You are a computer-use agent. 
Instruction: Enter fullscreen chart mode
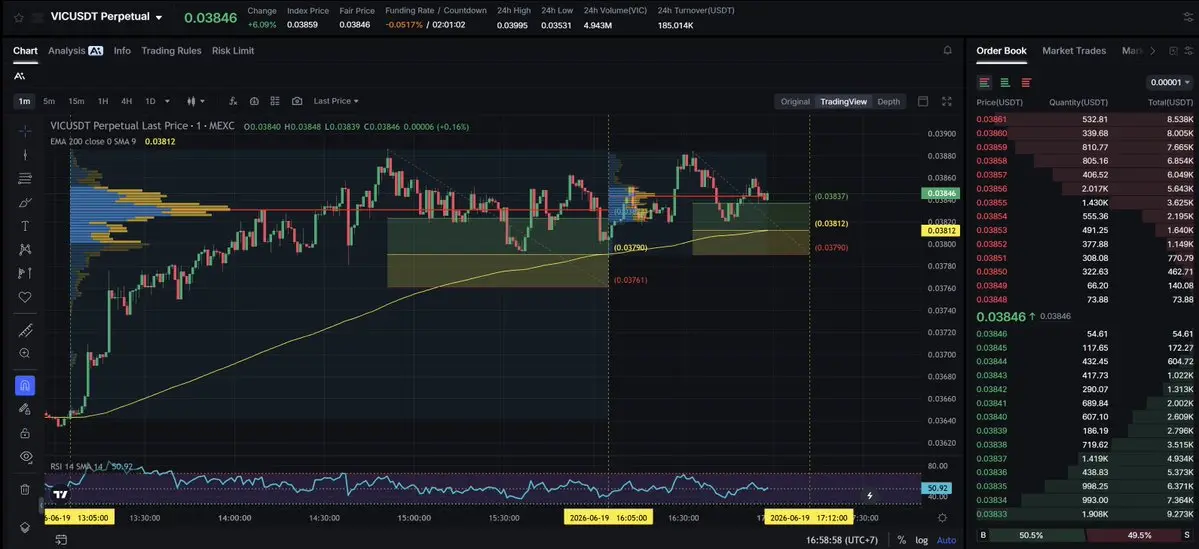[947, 101]
